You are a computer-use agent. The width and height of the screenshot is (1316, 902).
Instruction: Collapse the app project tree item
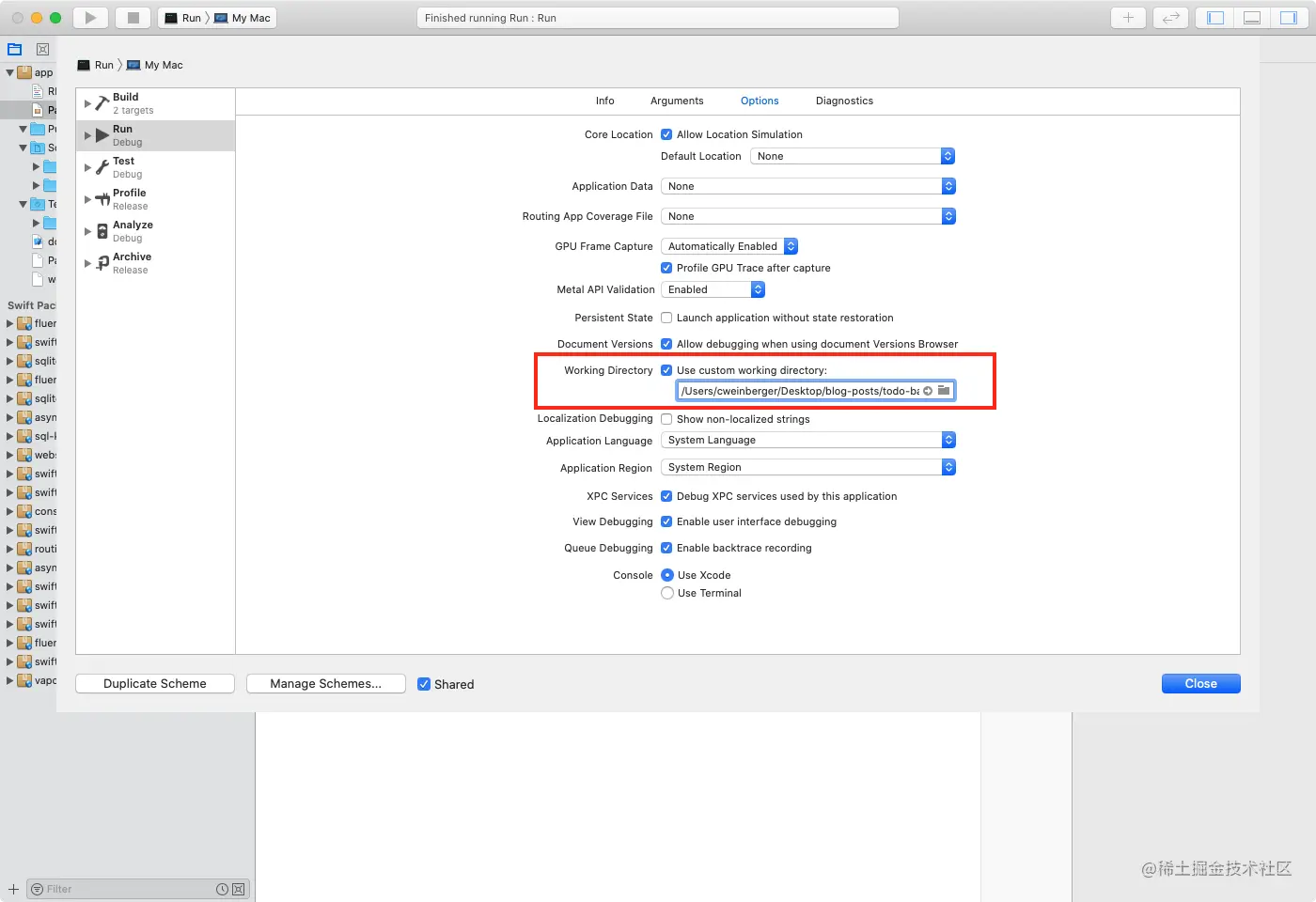(x=10, y=72)
